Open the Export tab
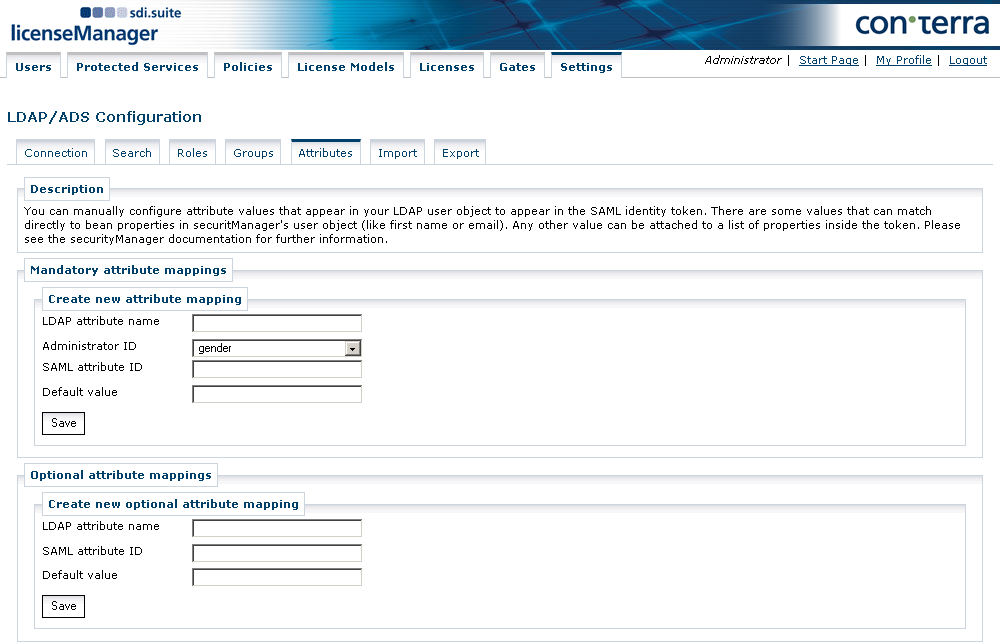 [x=459, y=152]
